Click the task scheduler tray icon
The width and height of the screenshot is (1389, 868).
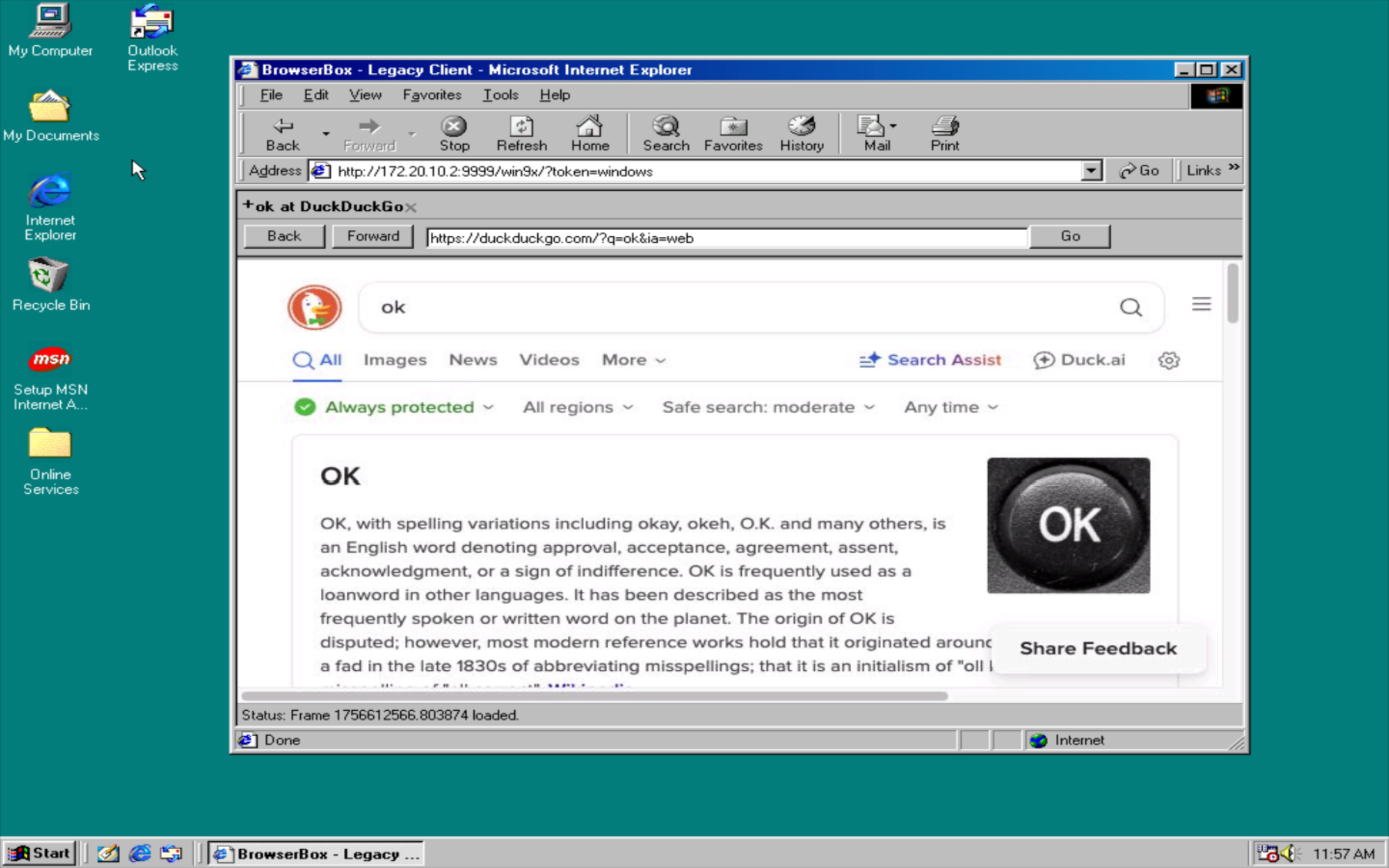[1267, 853]
